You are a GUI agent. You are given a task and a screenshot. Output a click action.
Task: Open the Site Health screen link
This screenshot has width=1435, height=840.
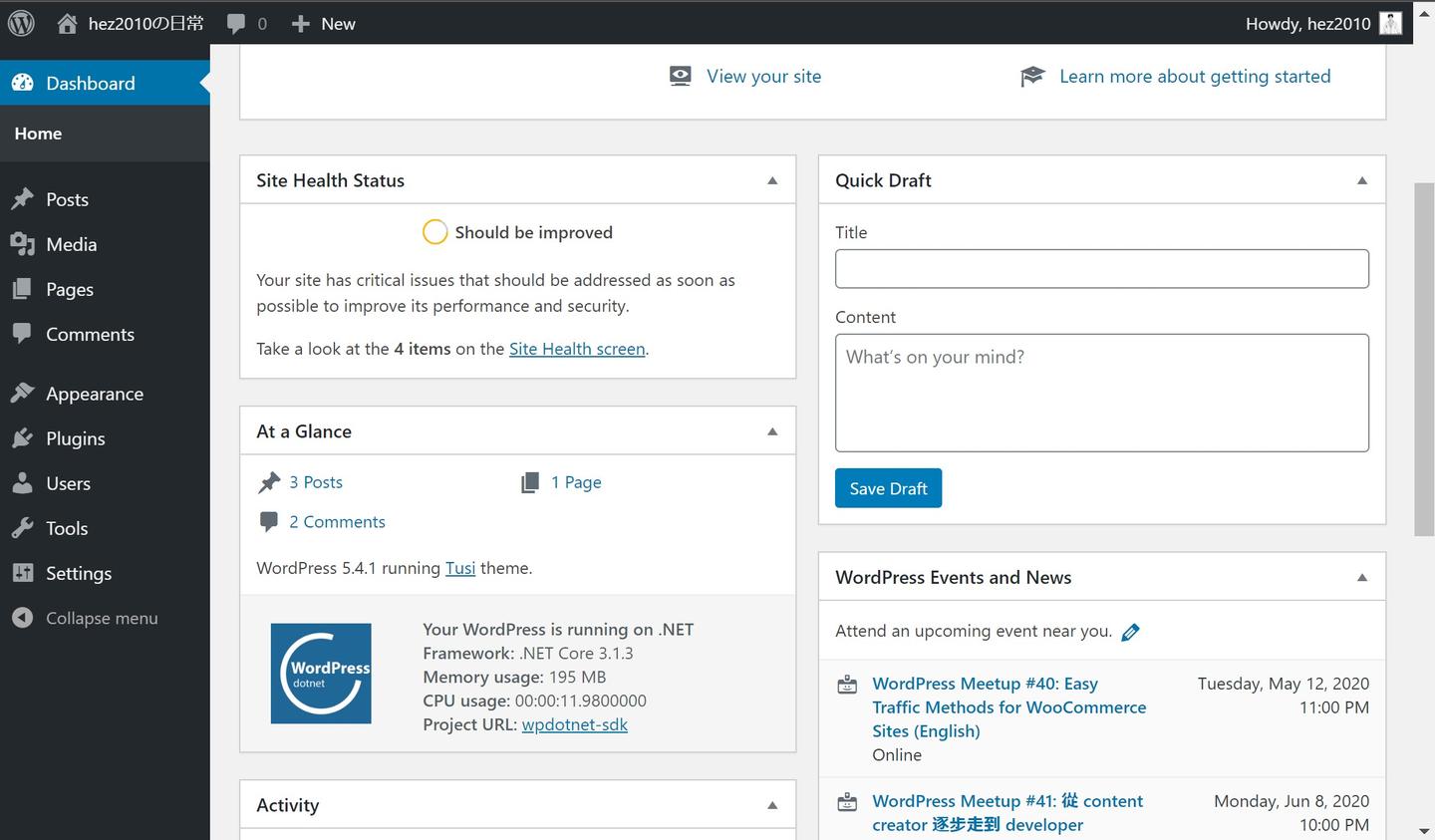(577, 349)
